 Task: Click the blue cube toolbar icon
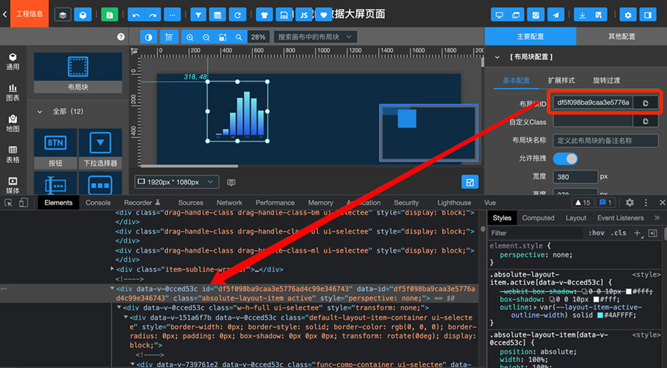(83, 15)
